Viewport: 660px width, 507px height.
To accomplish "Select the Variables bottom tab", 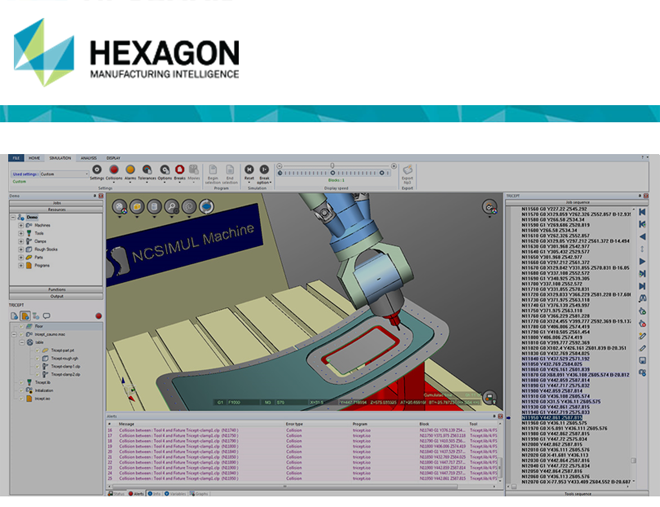I will [175, 494].
